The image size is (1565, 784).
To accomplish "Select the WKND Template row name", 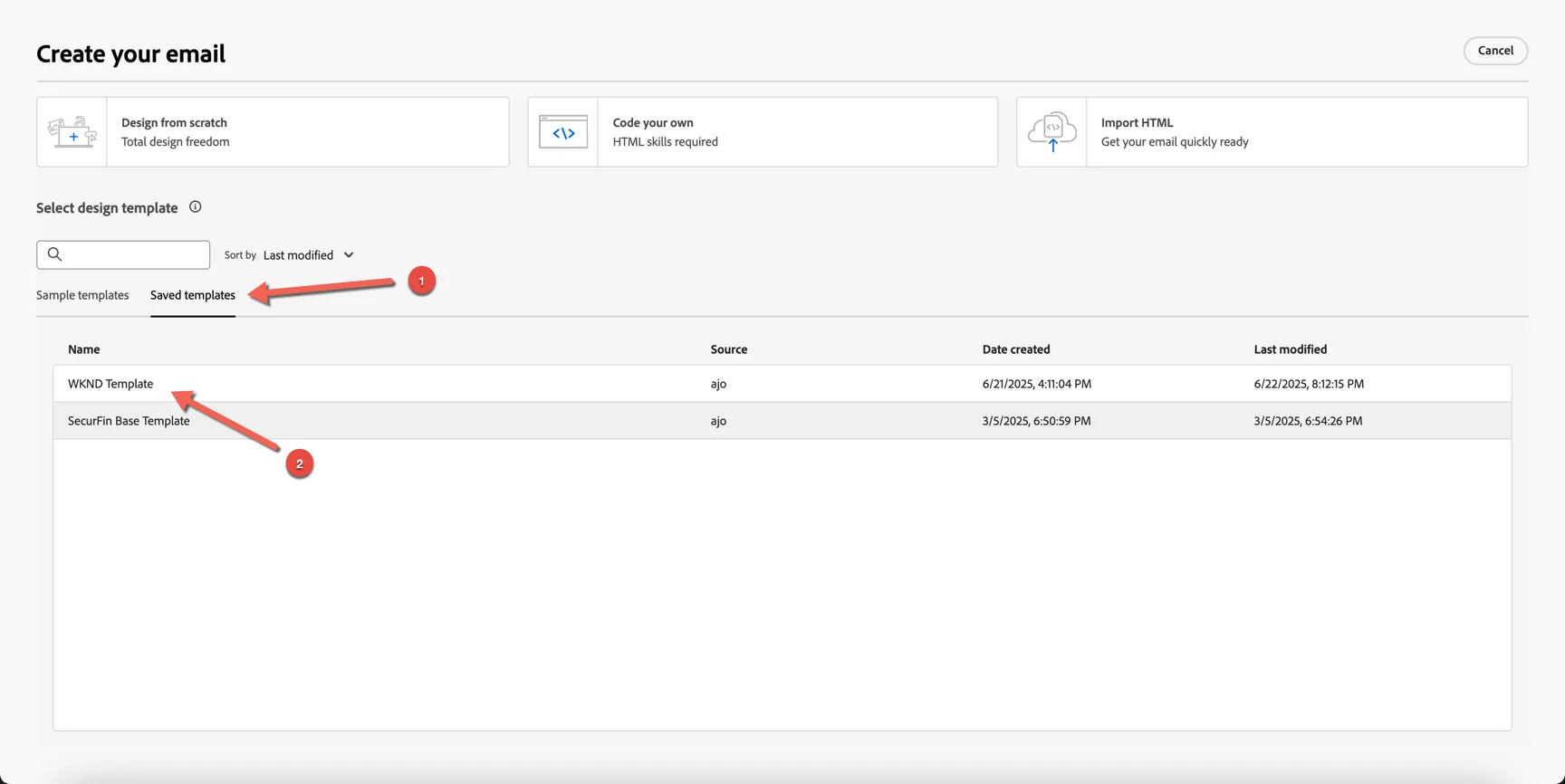I will [110, 384].
